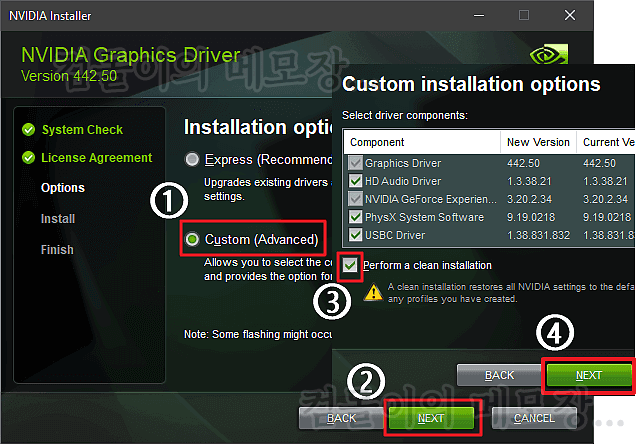Toggle the Graphics Driver component checkbox

(x=355, y=163)
